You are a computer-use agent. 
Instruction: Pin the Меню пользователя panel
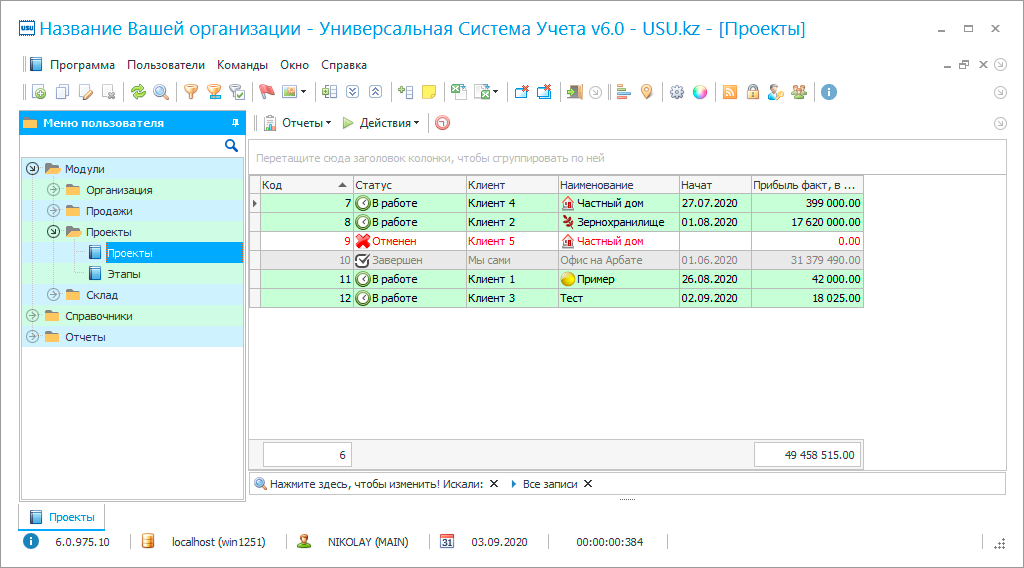[x=235, y=123]
